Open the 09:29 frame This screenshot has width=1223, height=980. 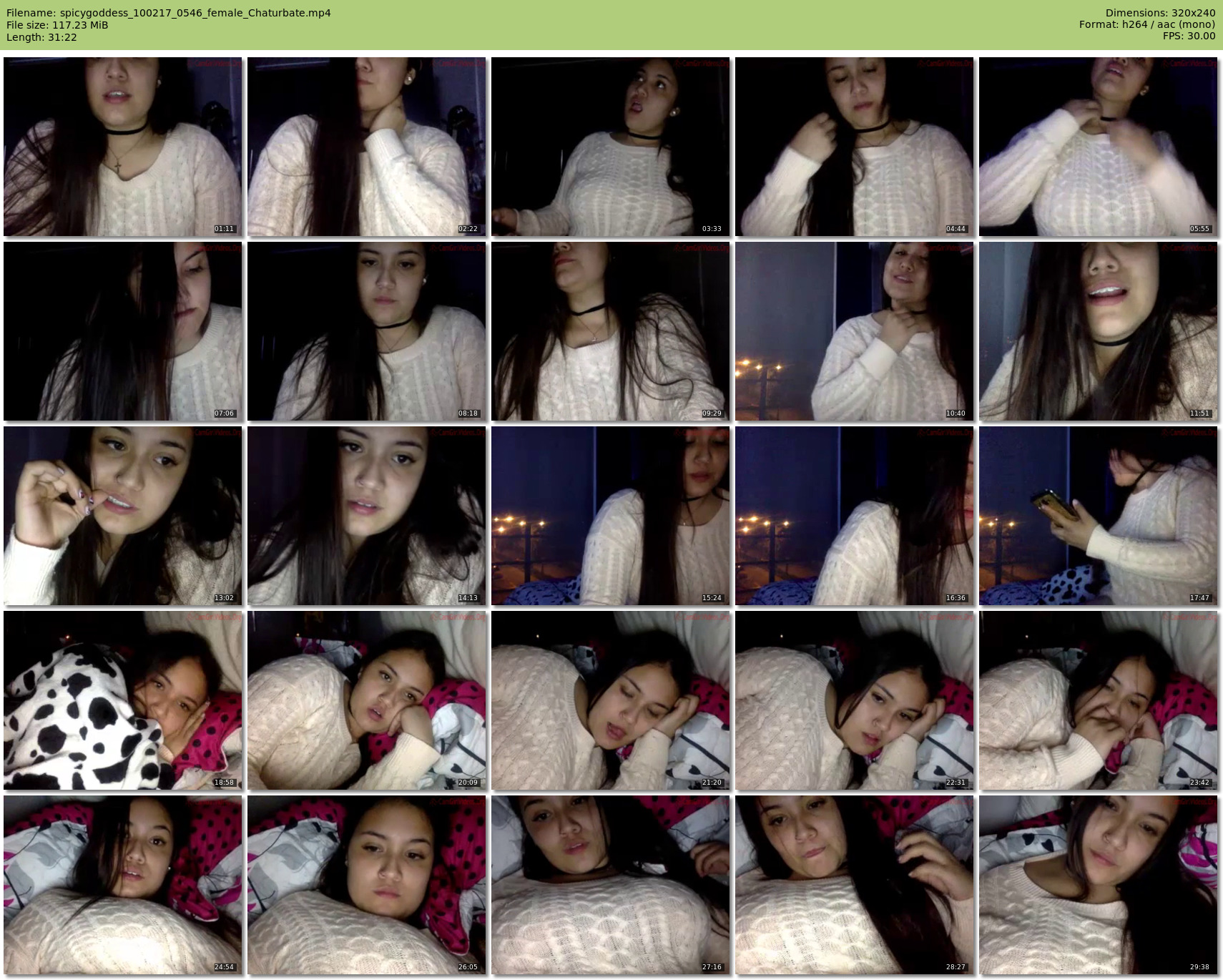610,331
